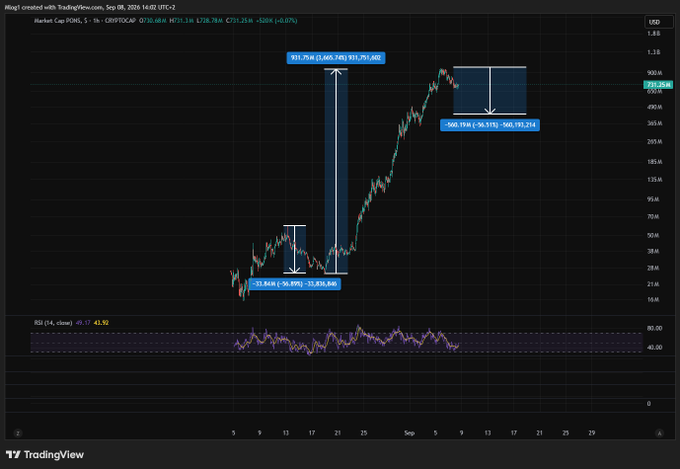Click the 21M price axis label

(x=653, y=285)
